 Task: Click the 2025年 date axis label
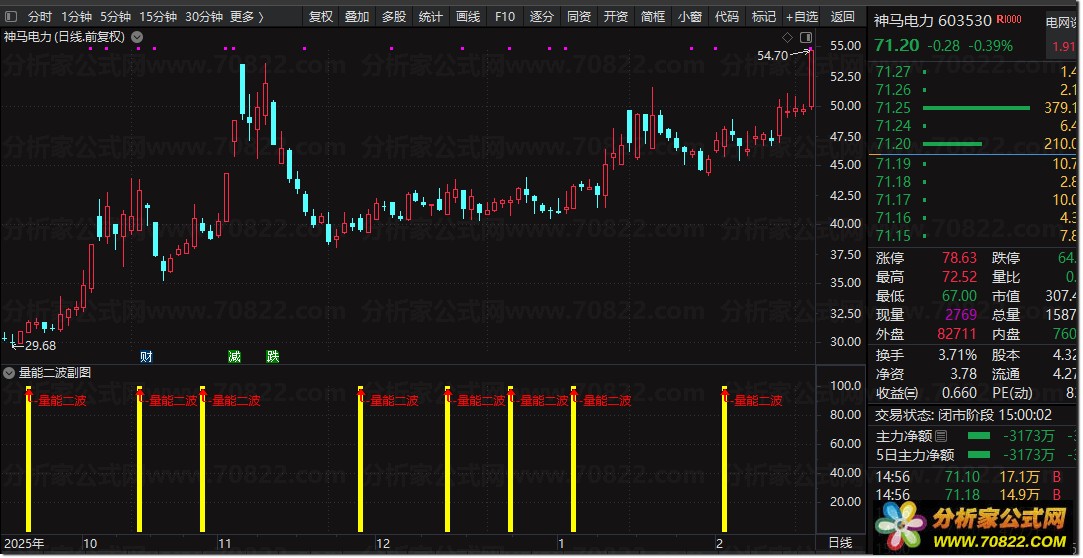coord(24,543)
